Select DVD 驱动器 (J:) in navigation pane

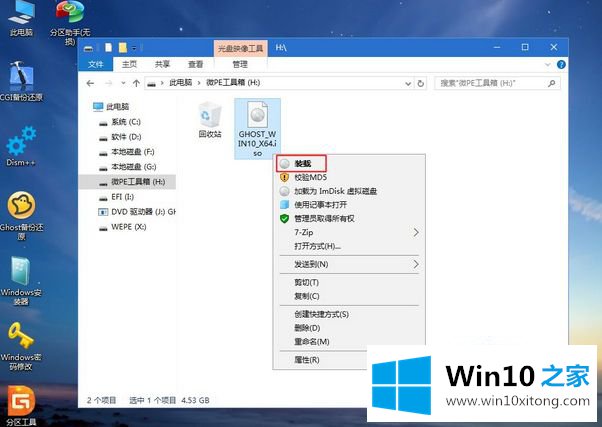(x=137, y=212)
